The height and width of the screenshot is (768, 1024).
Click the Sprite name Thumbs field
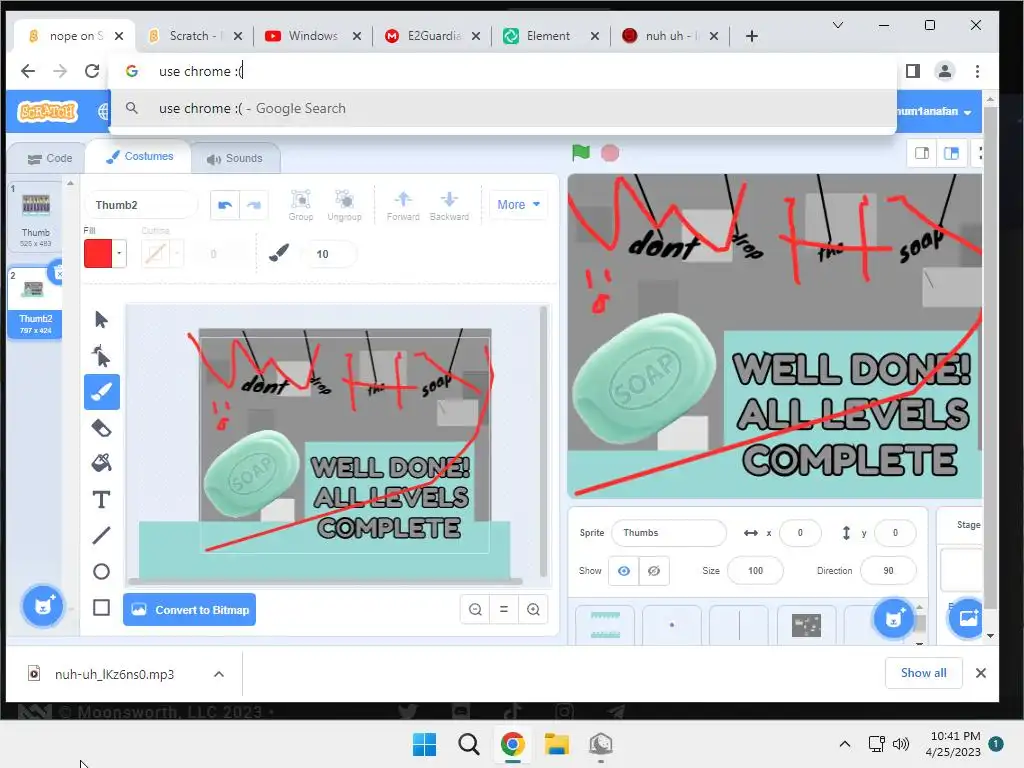pos(669,533)
